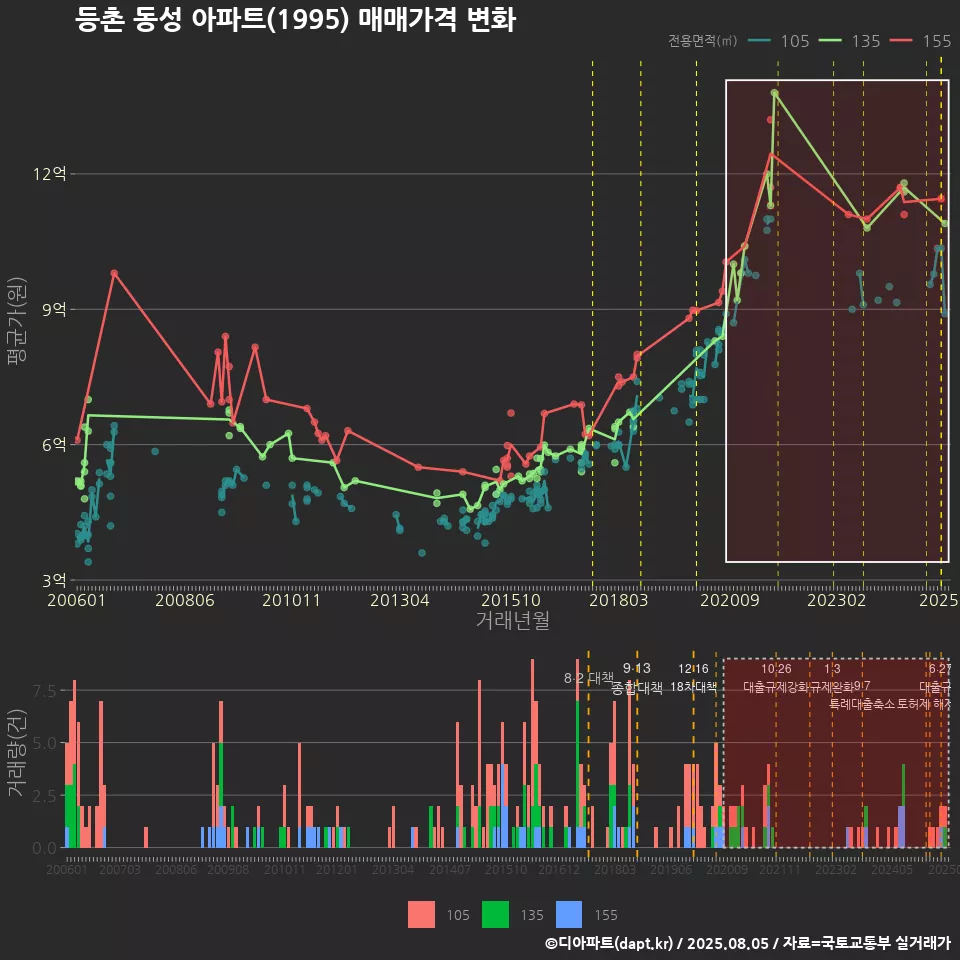The width and height of the screenshot is (960, 960).
Task: Click the 135 green legend line marker
Action: pyautogui.click(x=830, y=40)
